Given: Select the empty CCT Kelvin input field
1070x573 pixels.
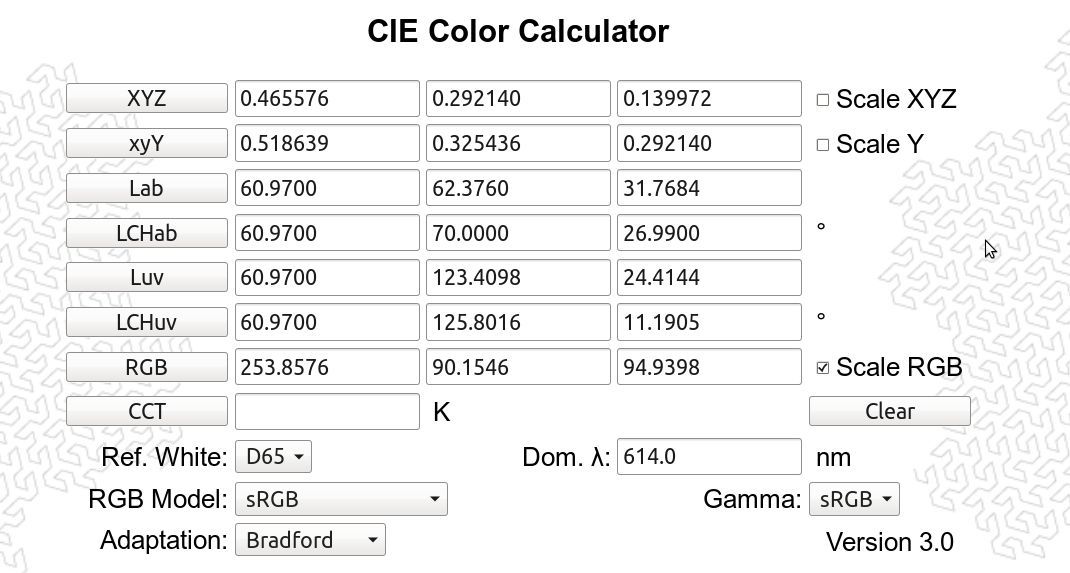Looking at the screenshot, I should (328, 411).
